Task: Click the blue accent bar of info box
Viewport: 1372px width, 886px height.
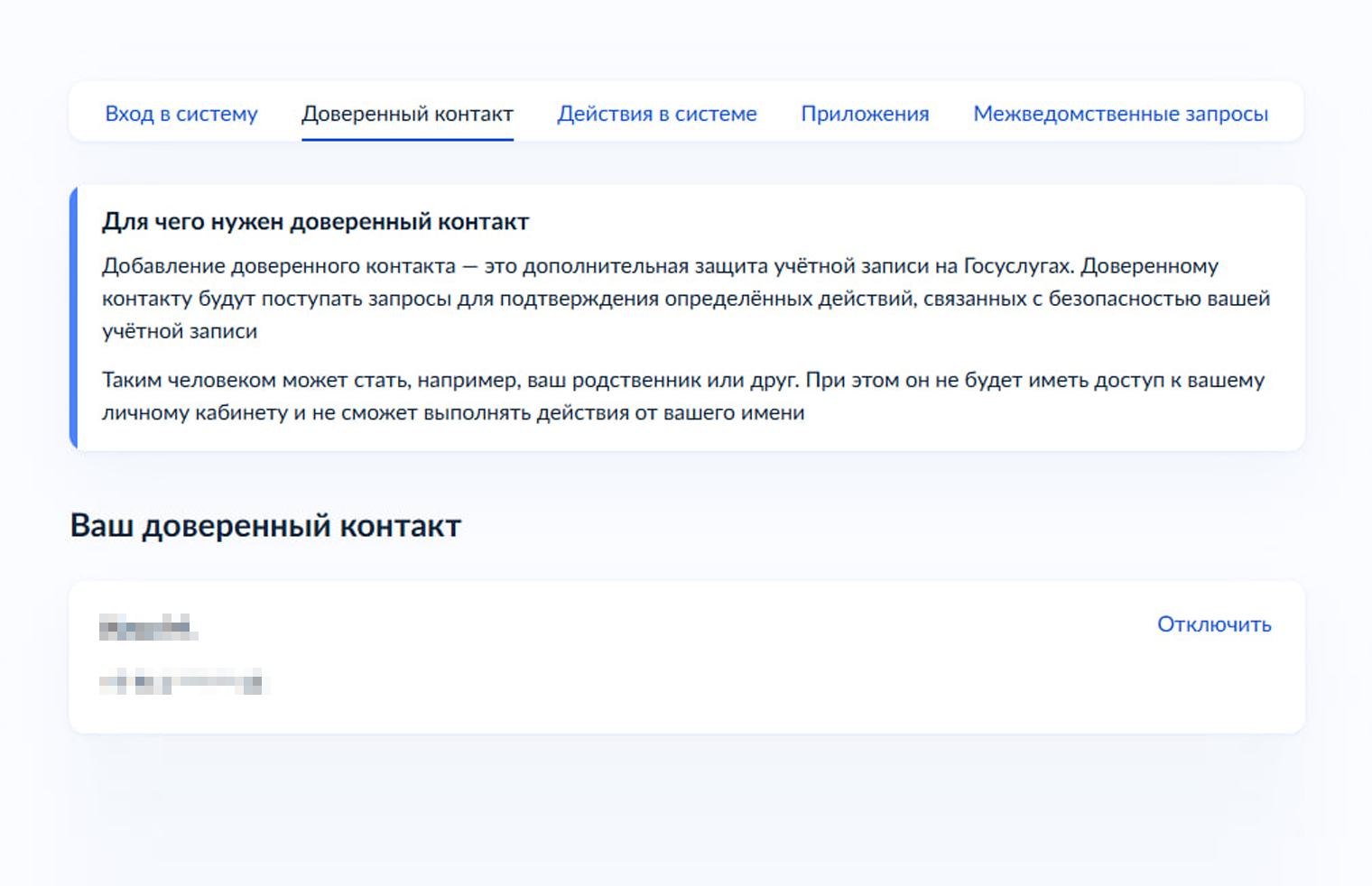Action: [x=74, y=318]
